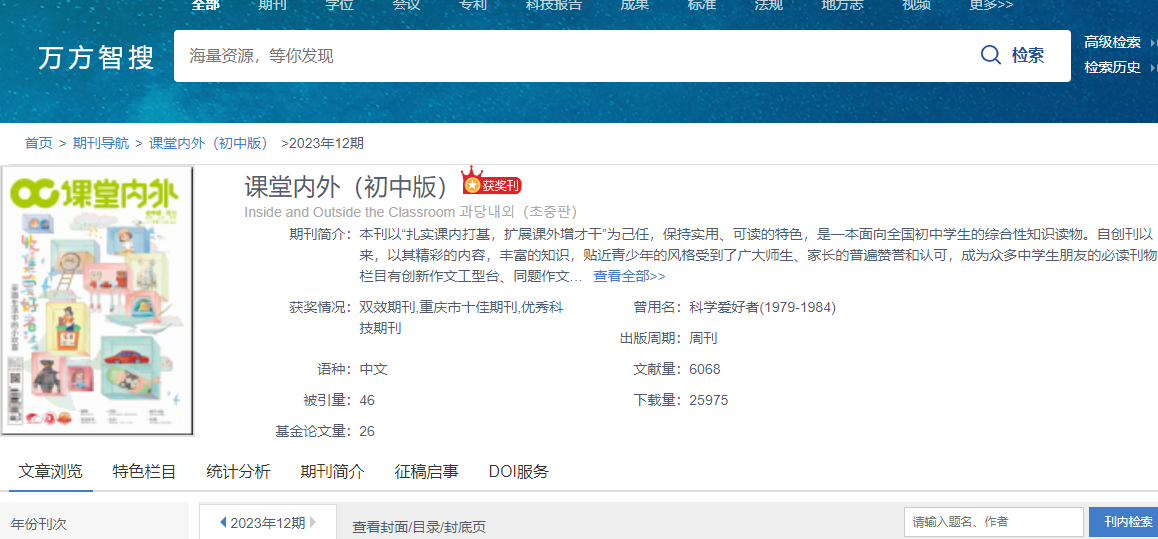Select the 成果 search category

pos(635,4)
